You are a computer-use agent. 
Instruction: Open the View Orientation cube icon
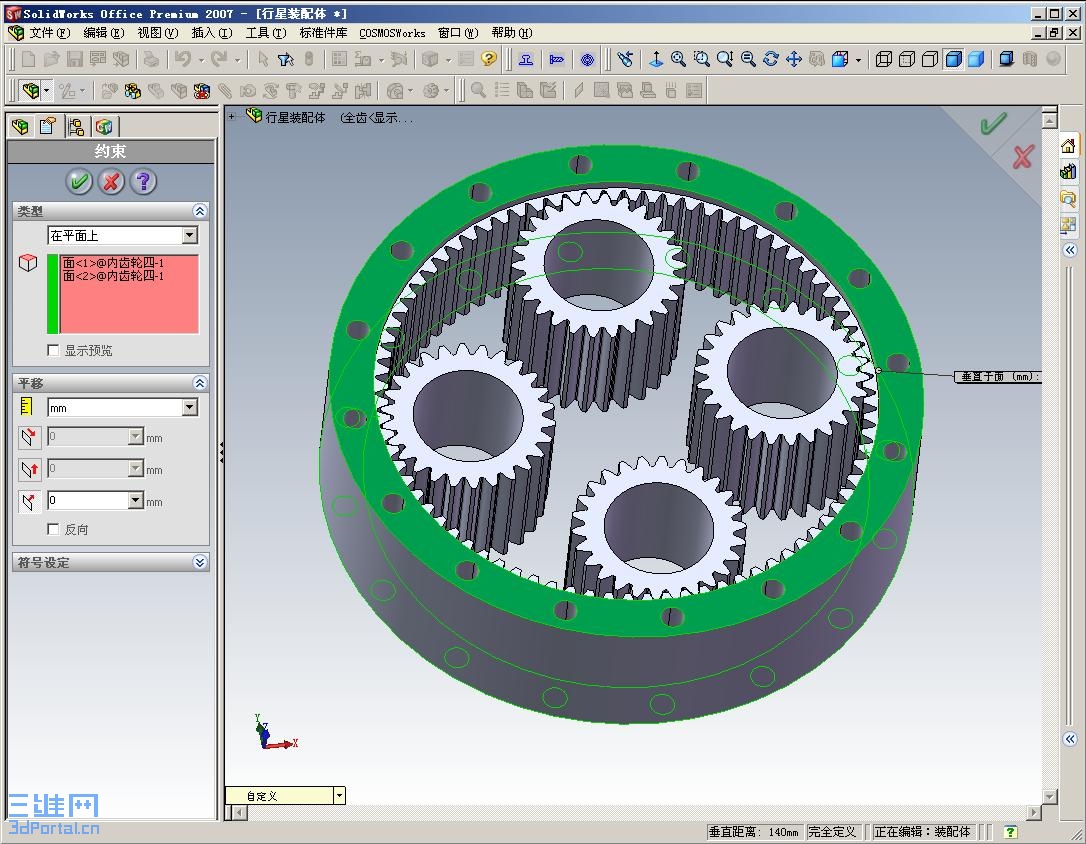pos(839,60)
